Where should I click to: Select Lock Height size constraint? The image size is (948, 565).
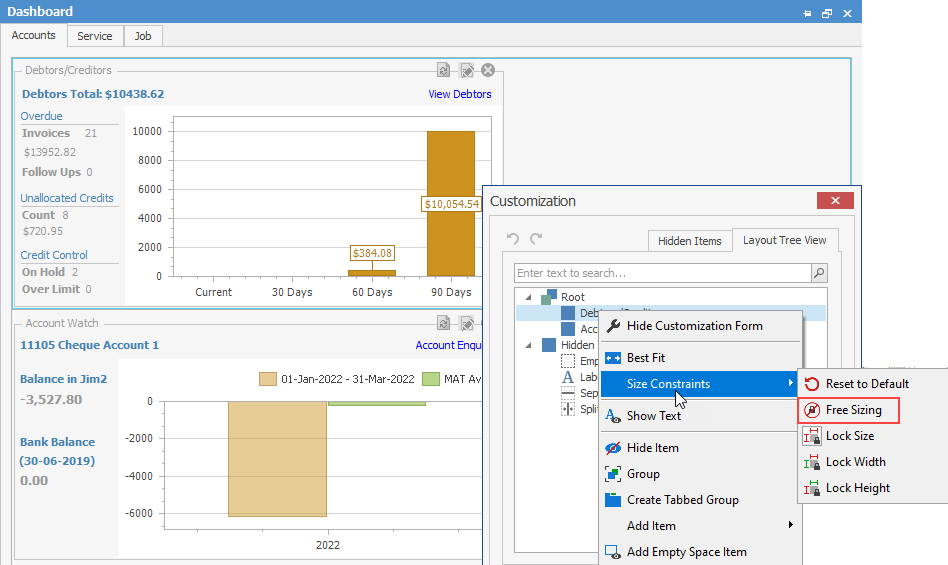click(x=857, y=488)
